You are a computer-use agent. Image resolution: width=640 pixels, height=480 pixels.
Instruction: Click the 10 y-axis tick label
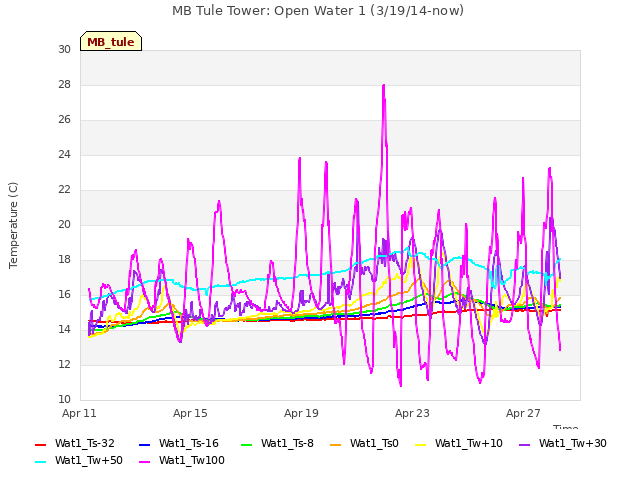[x=64, y=400]
